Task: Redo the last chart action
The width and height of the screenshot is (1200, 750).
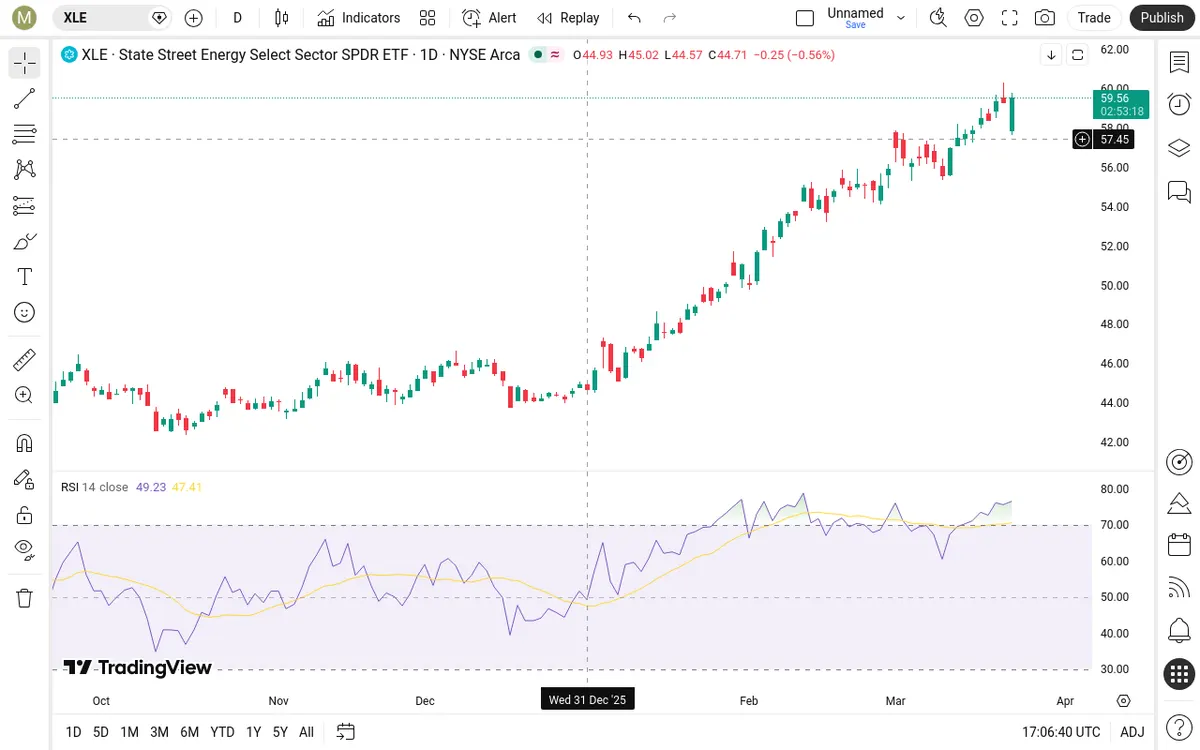Action: 670,18
